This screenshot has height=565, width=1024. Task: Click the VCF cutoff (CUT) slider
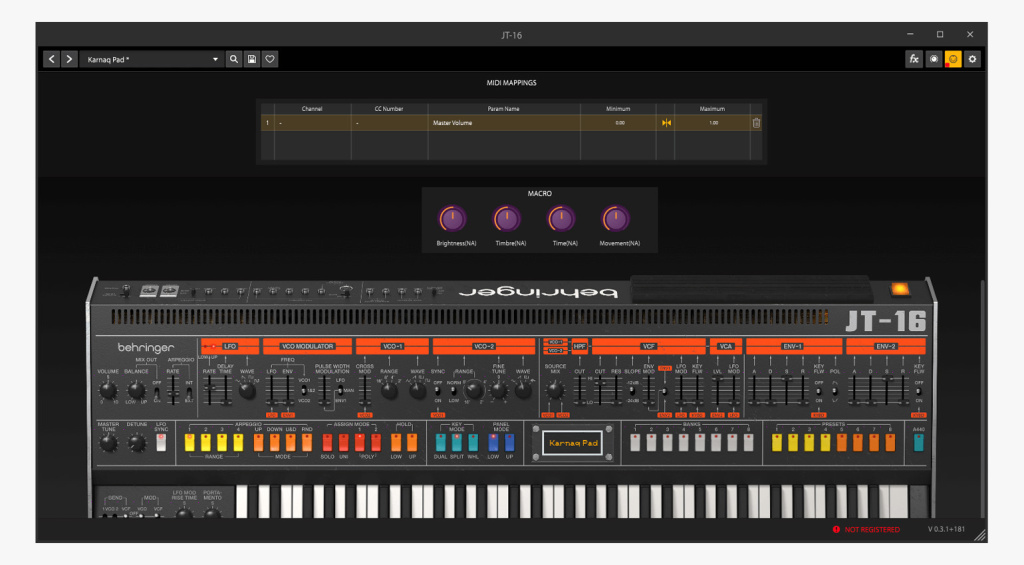(600, 390)
